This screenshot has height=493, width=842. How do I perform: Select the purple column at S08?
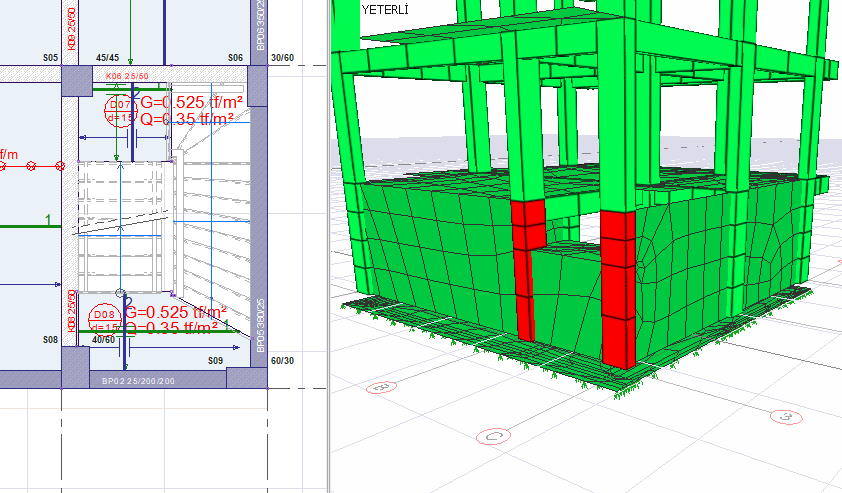(x=78, y=360)
